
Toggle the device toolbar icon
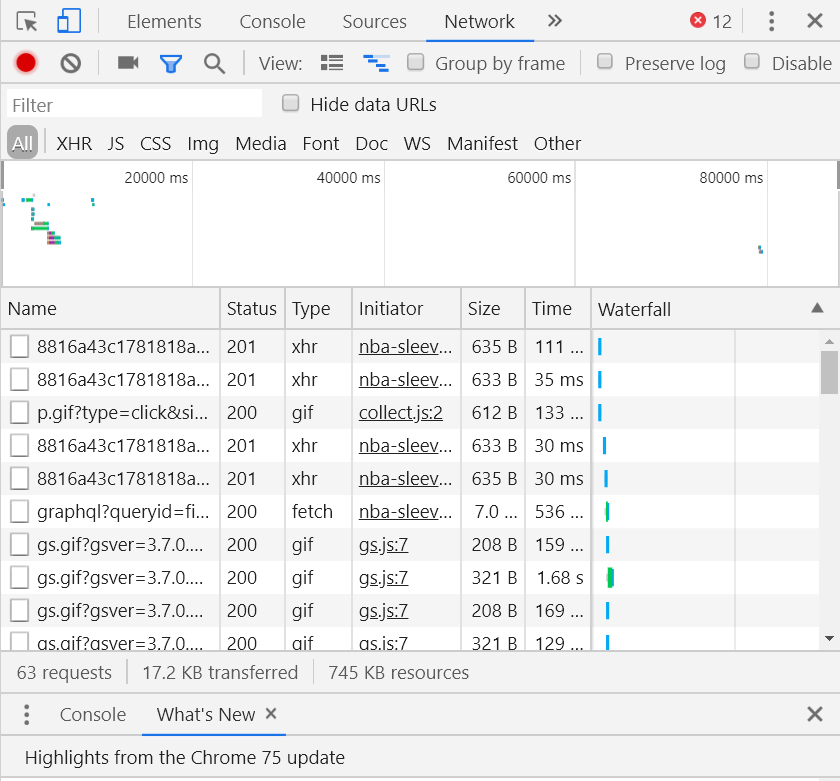pos(68,21)
